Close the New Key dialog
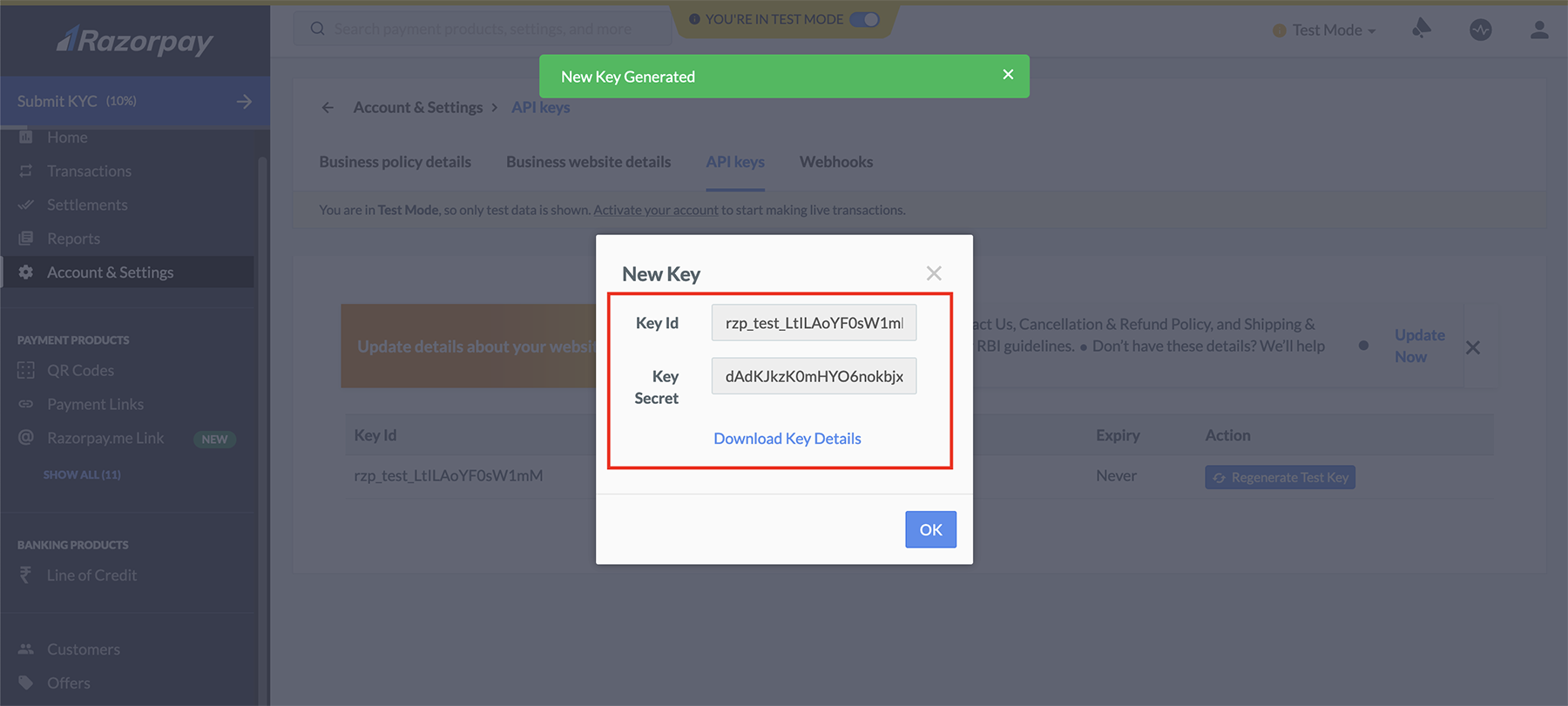This screenshot has width=1568, height=706. tap(934, 273)
